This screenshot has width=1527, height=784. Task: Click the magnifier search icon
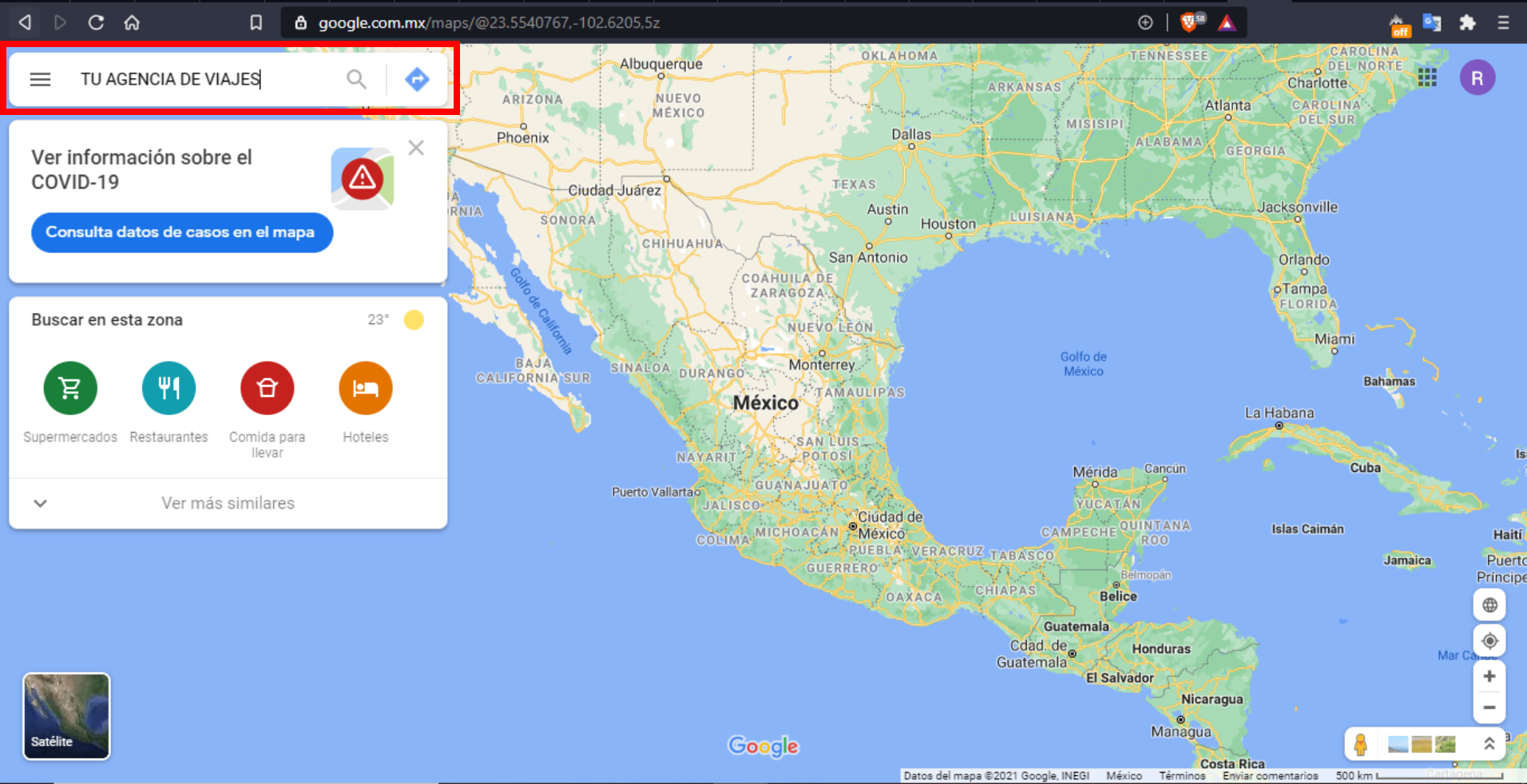pyautogui.click(x=356, y=79)
